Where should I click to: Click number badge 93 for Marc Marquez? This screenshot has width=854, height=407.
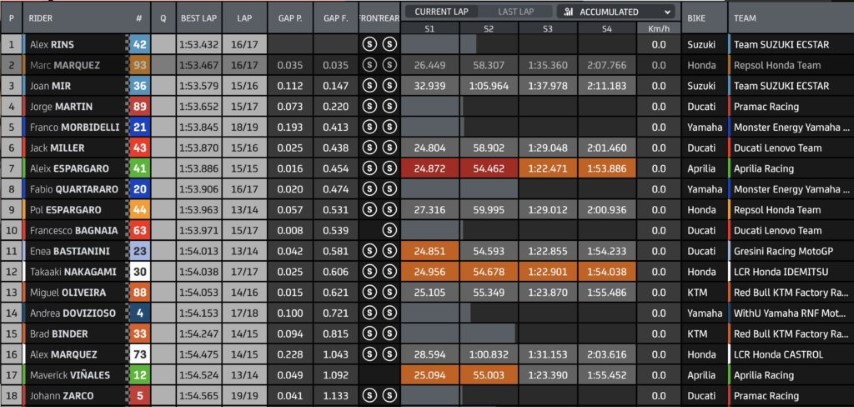point(139,65)
